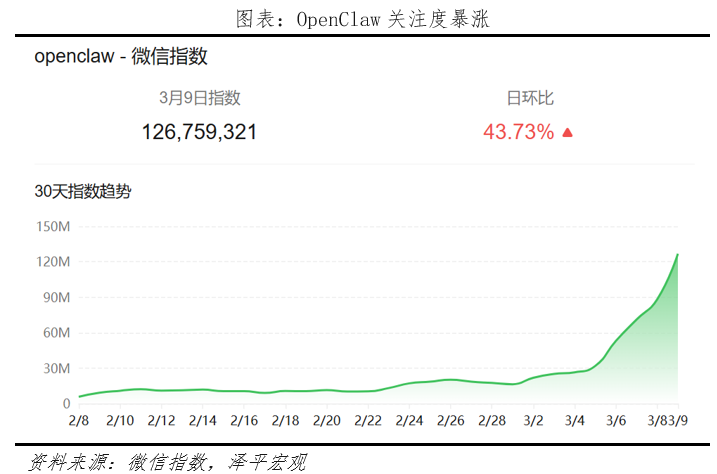Select the 3月9日指数 label
Image resolution: width=717 pixels, height=474 pixels.
click(199, 98)
